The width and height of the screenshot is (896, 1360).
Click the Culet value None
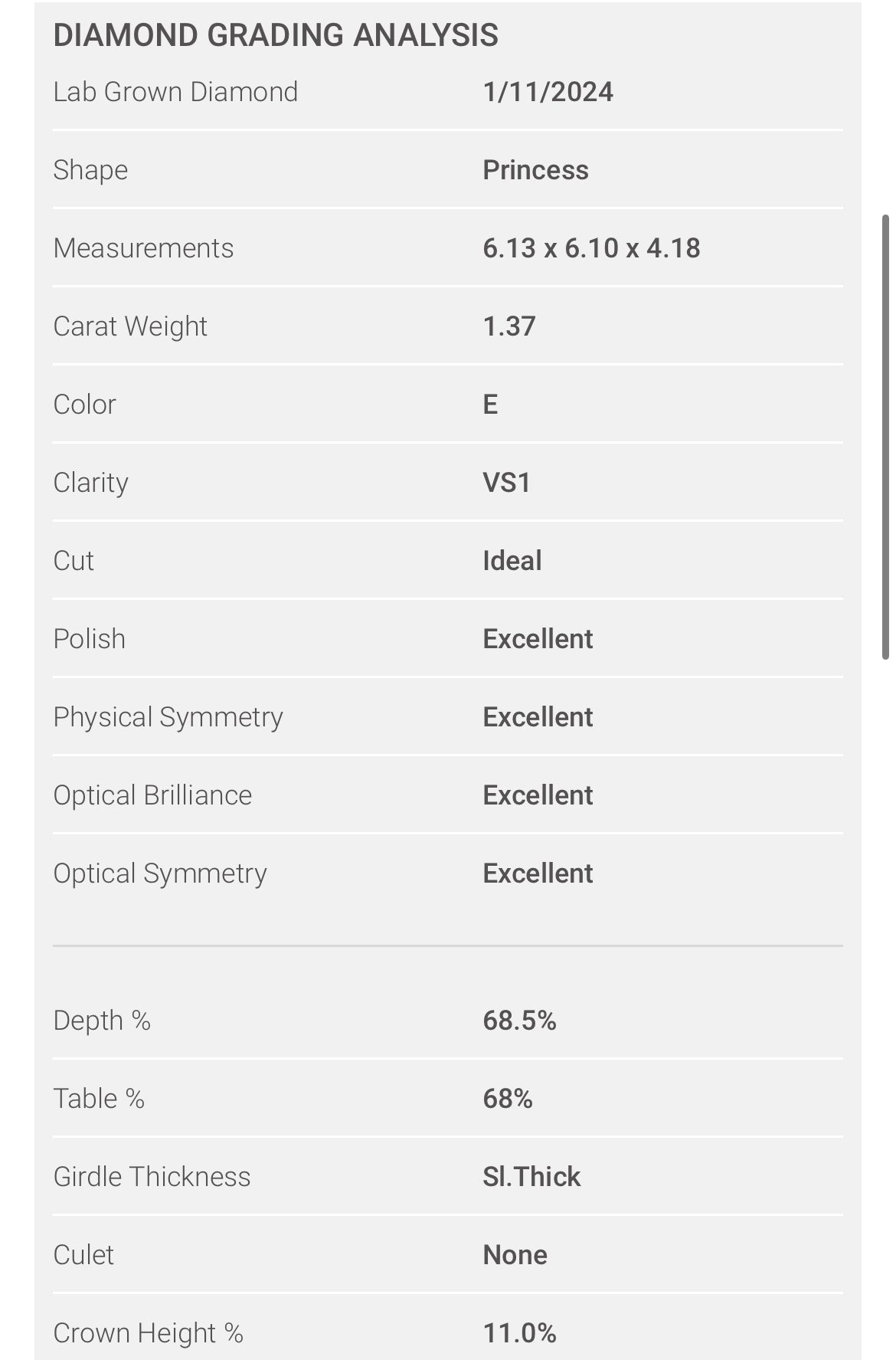tap(515, 1255)
